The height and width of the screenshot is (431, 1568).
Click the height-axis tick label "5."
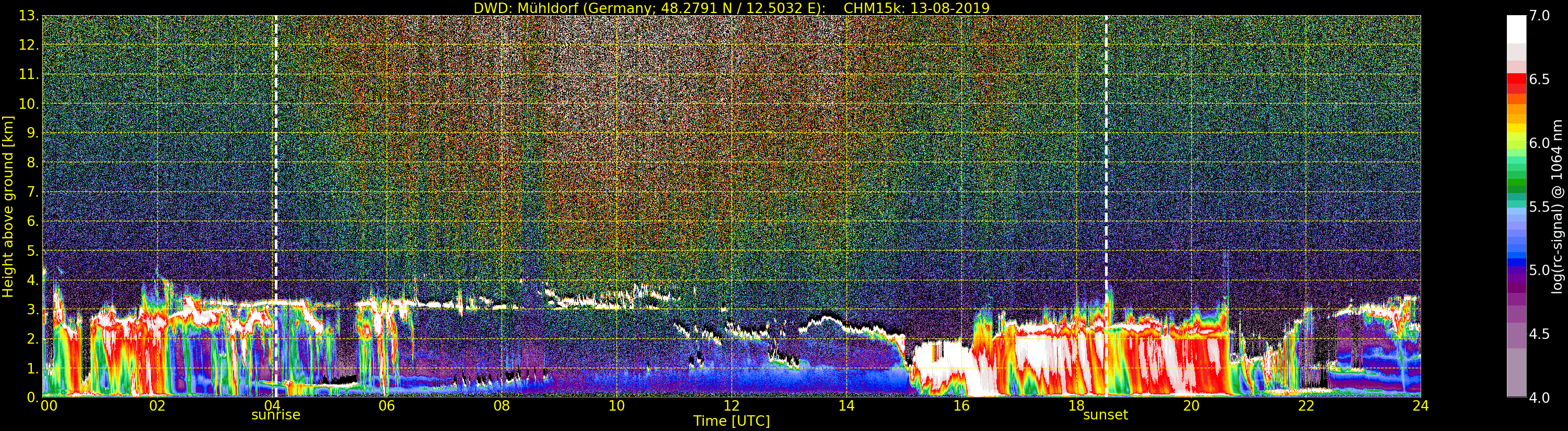point(32,251)
